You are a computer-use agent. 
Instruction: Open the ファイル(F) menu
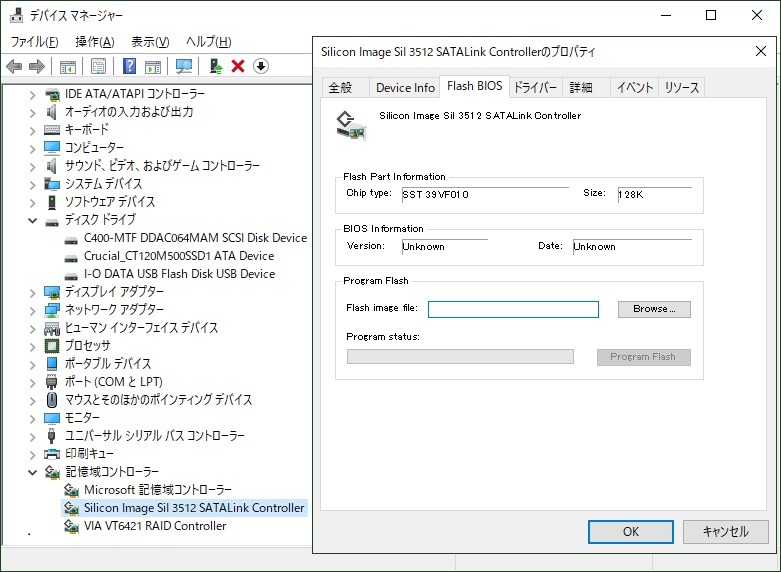pyautogui.click(x=34, y=42)
